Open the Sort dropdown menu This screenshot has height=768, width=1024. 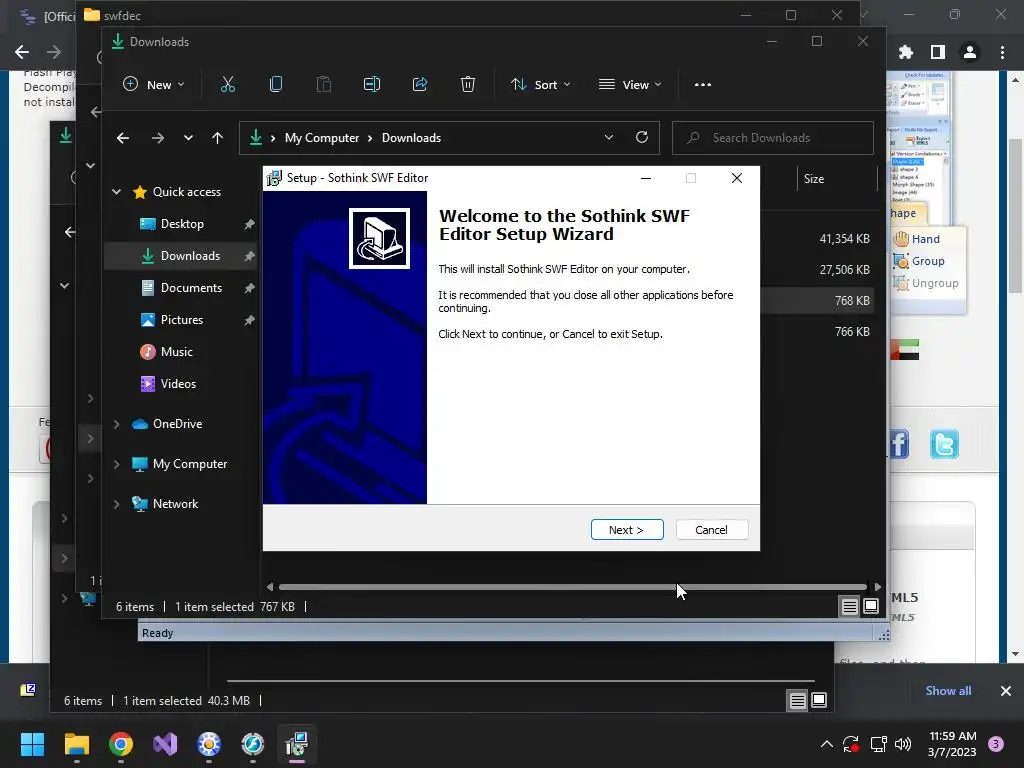(541, 84)
